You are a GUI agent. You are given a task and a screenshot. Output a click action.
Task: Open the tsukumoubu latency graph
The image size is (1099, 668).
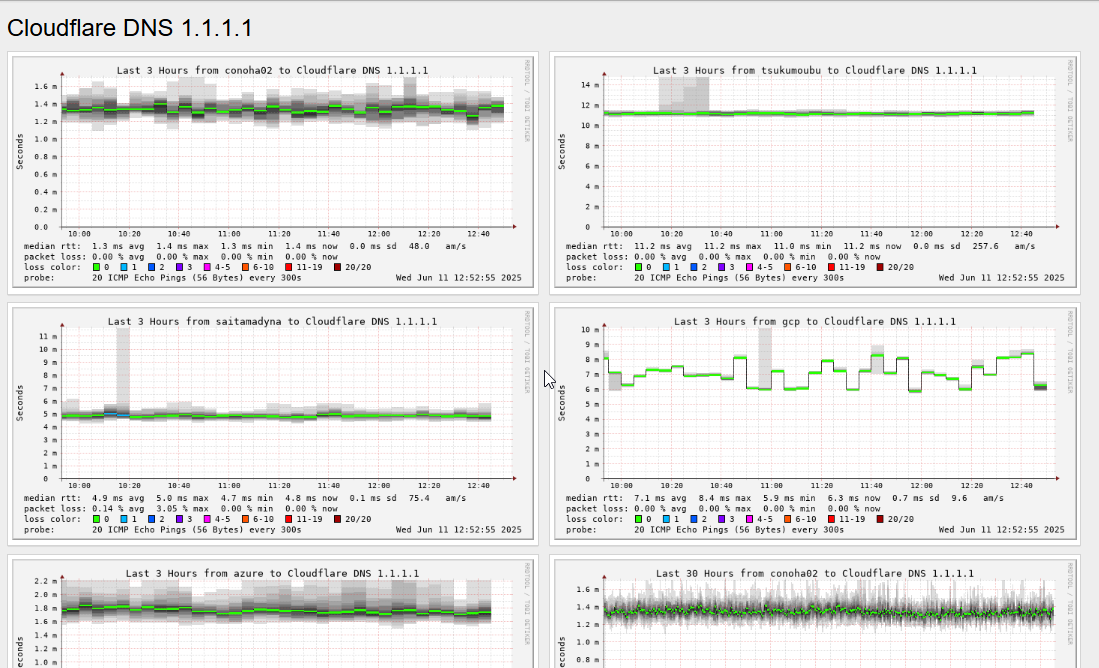pos(815,150)
